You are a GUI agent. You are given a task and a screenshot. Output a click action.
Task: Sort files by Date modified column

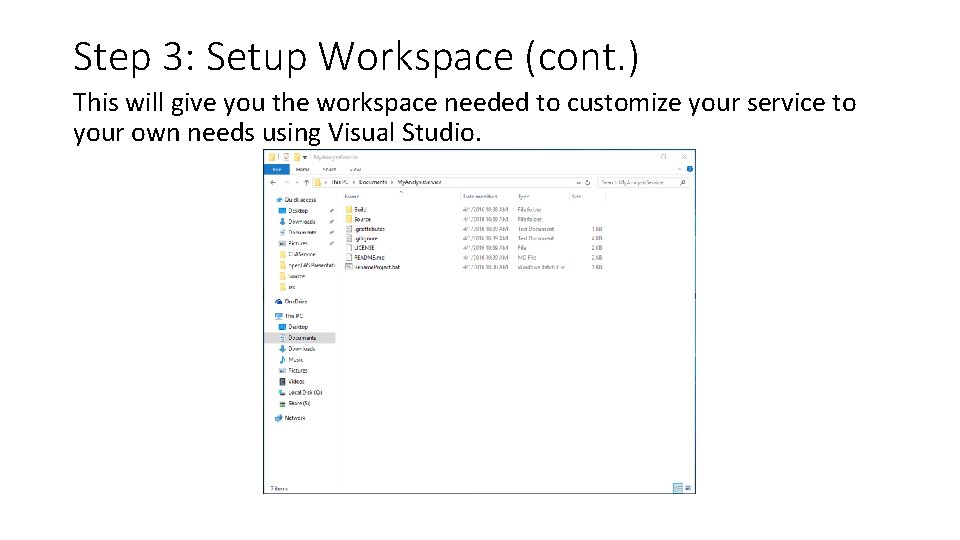click(x=480, y=197)
